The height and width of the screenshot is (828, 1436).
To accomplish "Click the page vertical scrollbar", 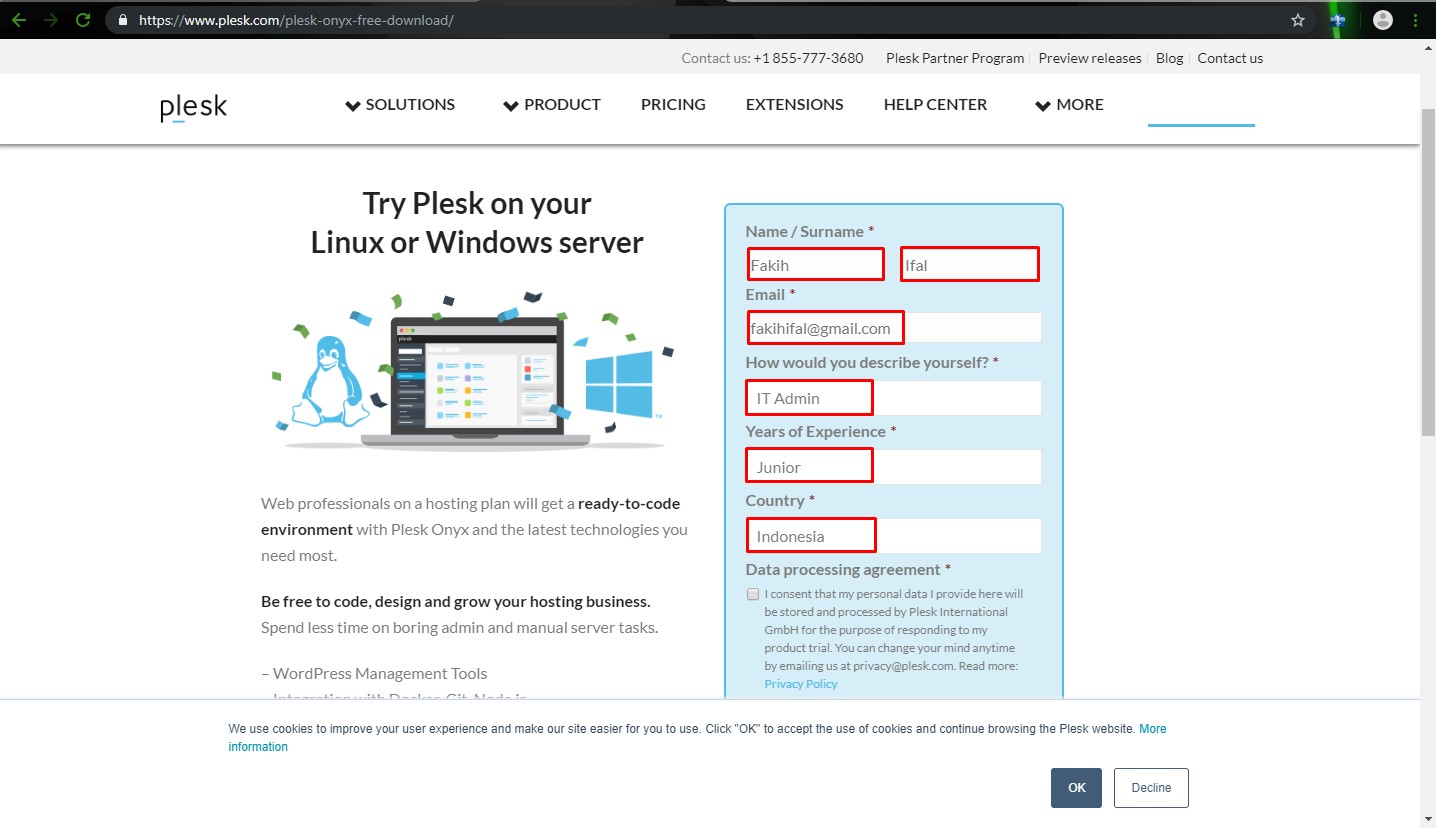I will coord(1428,270).
